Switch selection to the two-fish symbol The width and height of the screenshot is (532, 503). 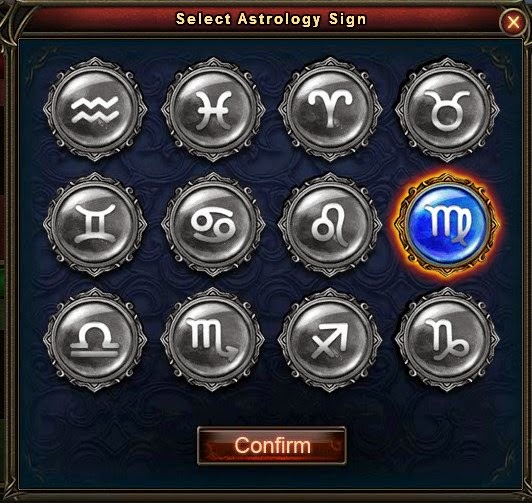coord(213,109)
